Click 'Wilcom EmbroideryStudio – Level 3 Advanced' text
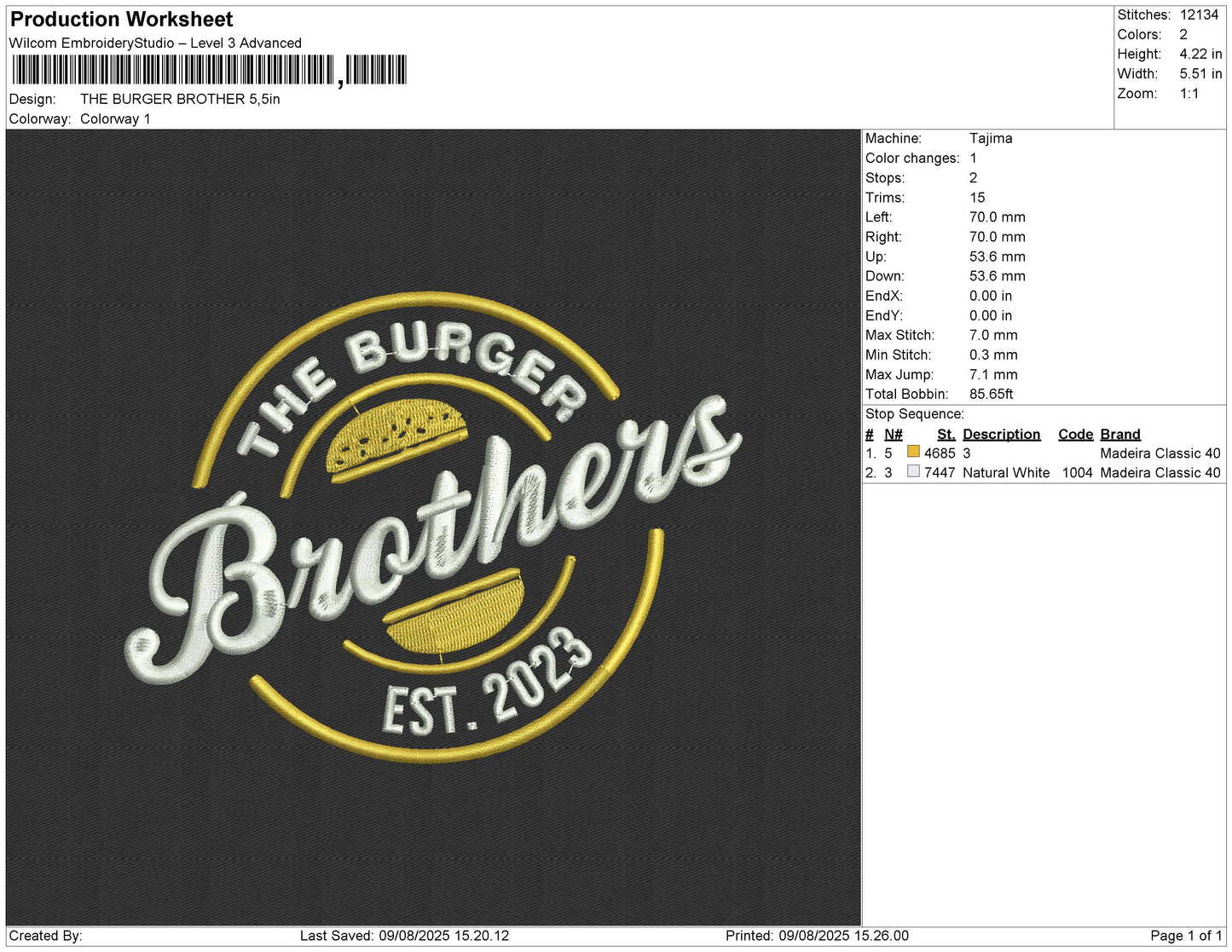This screenshot has width=1232, height=952. (155, 43)
